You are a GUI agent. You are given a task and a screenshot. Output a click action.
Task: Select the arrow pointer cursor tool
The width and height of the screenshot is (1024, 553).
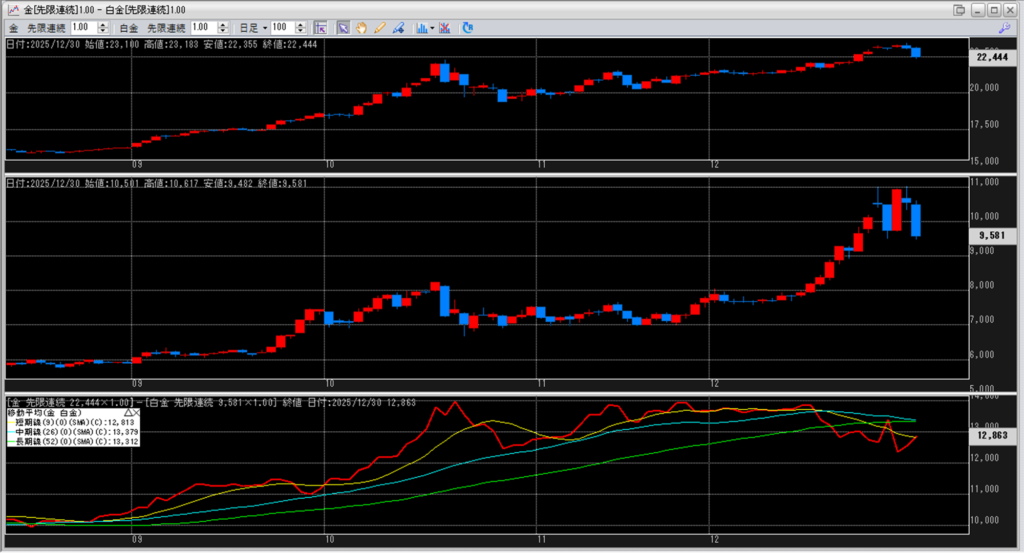343,27
